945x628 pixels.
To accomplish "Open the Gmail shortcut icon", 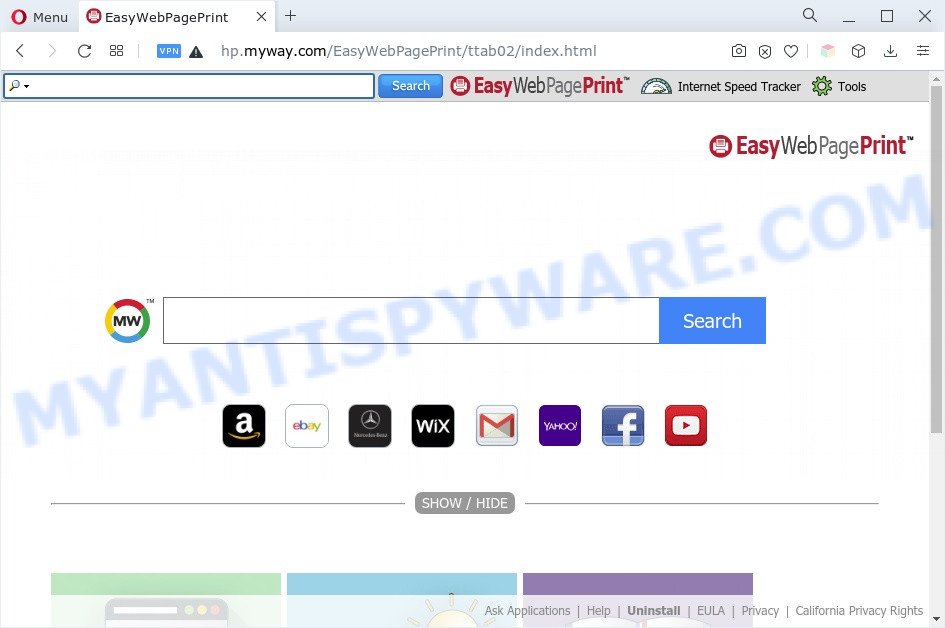I will pyautogui.click(x=497, y=426).
